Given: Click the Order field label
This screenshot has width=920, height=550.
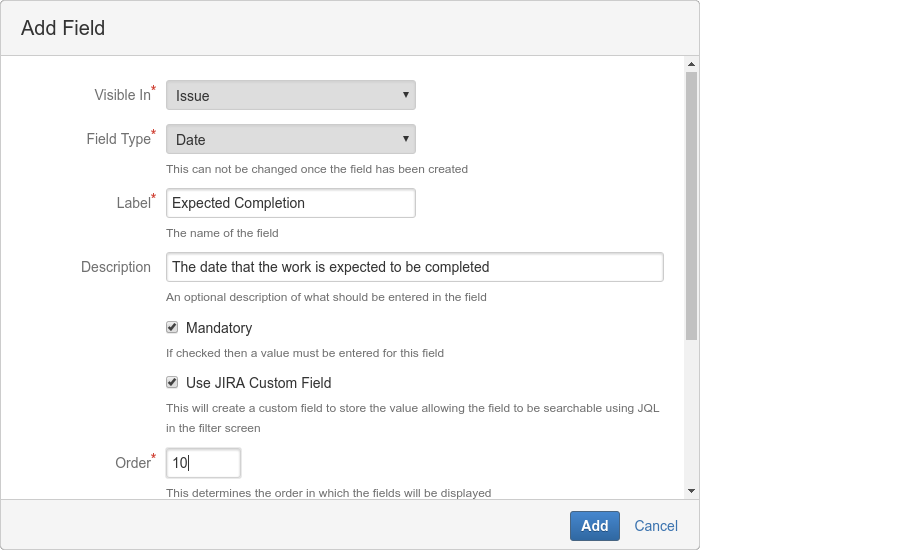Looking at the screenshot, I should tap(132, 463).
